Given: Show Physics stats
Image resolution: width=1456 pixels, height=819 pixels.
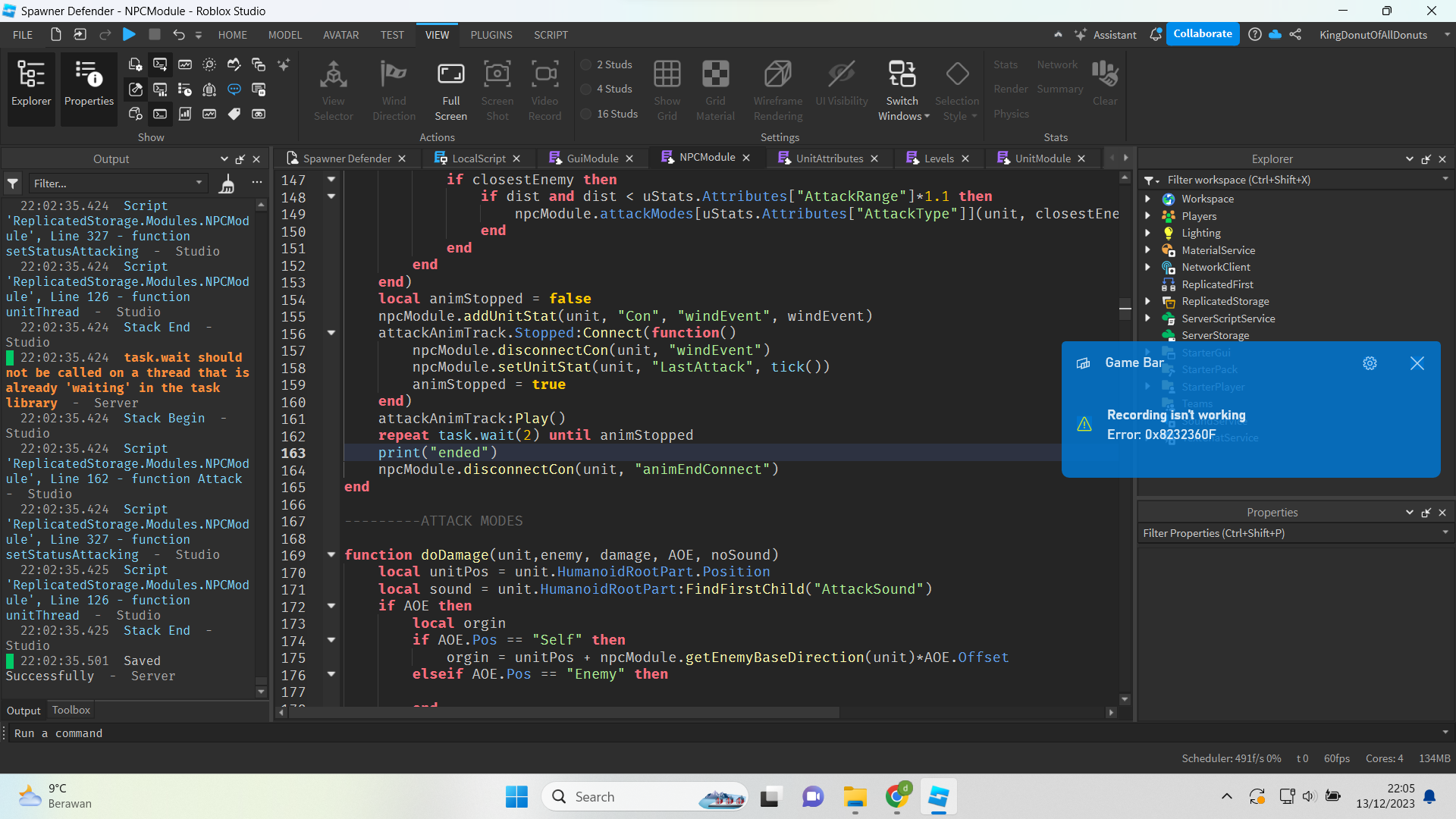Looking at the screenshot, I should point(1011,114).
